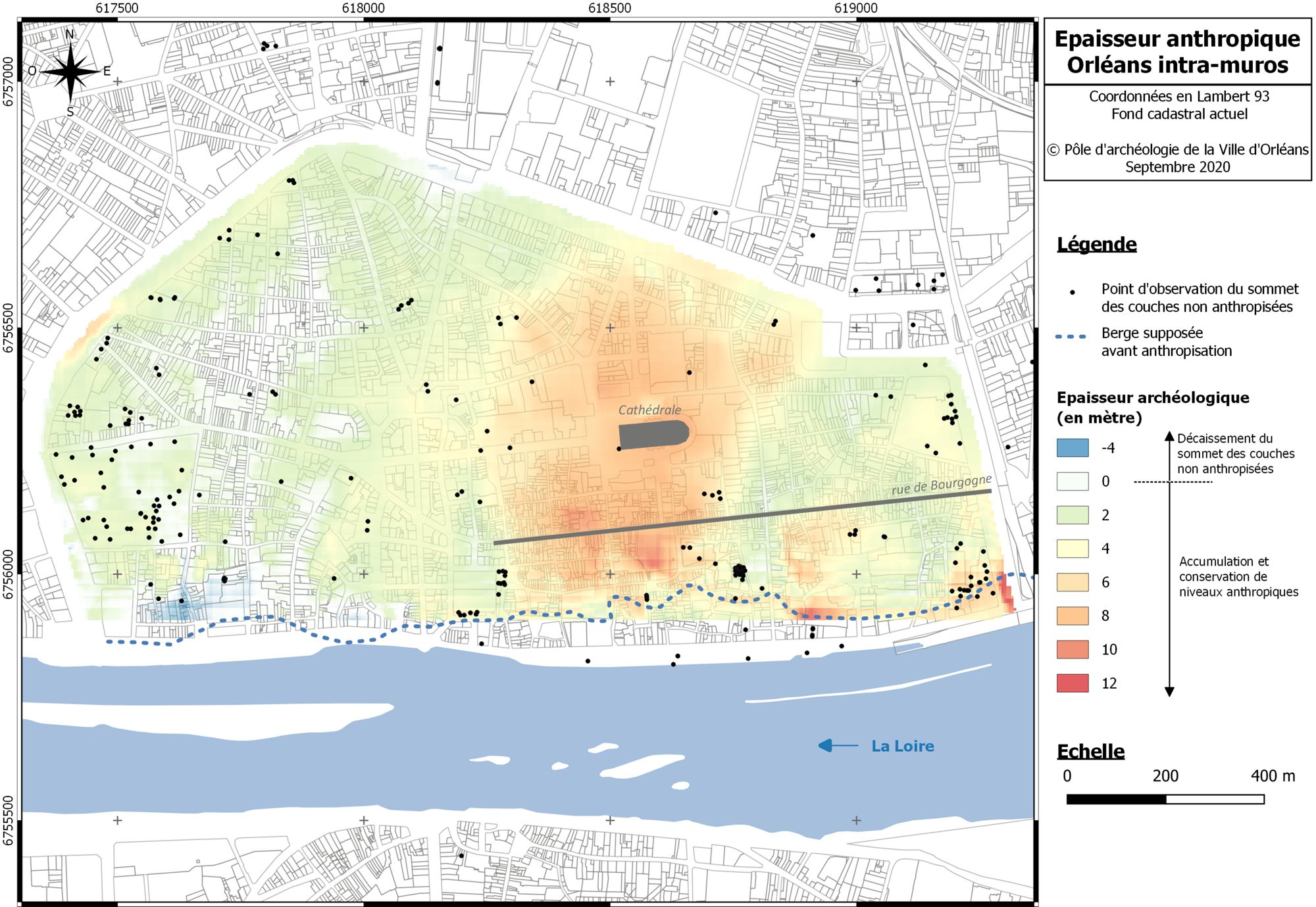The width and height of the screenshot is (1316, 907).
Task: Select the pale yellow 4 legend swatch
Action: pyautogui.click(x=1073, y=549)
